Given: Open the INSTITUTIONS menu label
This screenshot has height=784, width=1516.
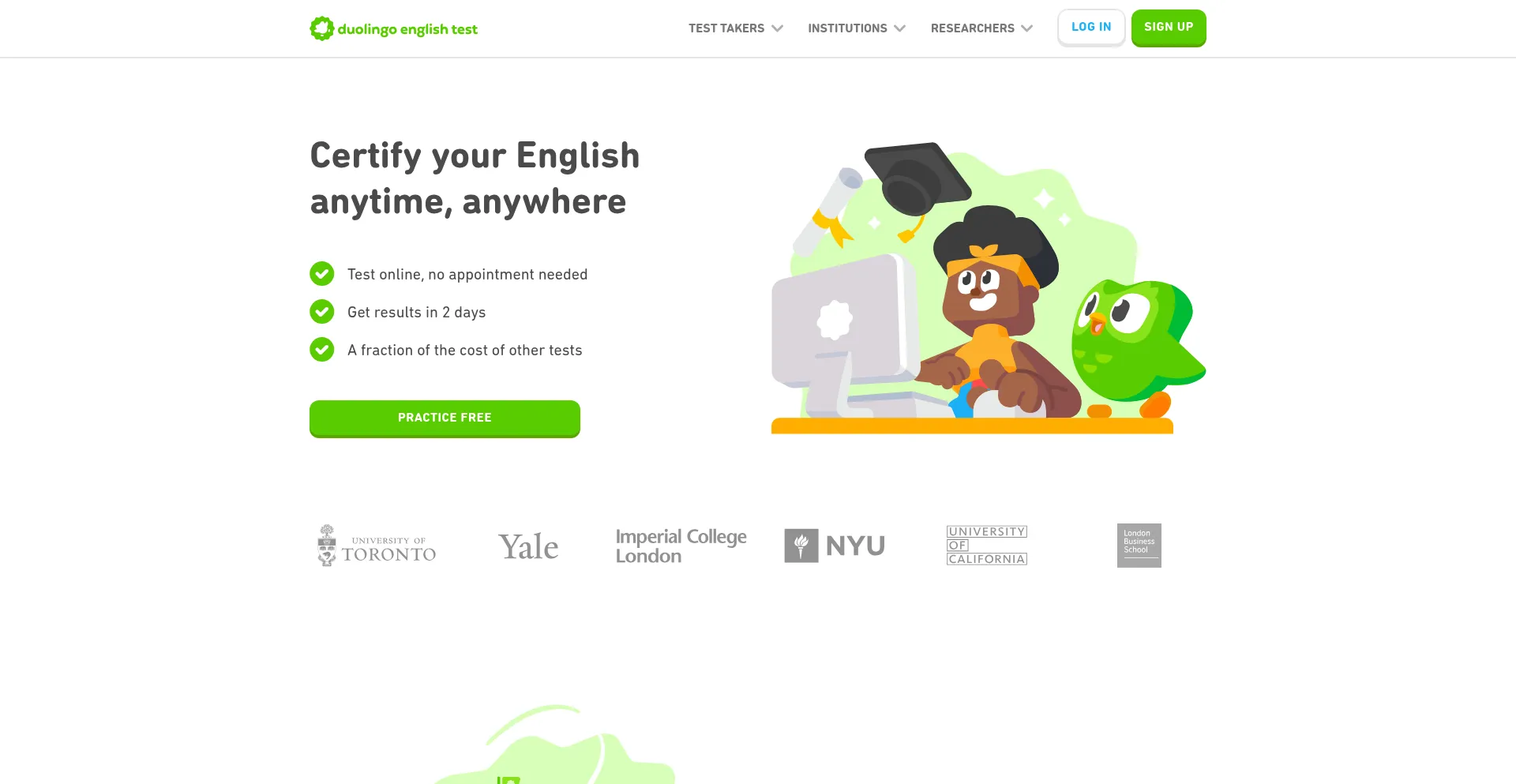Looking at the screenshot, I should (847, 28).
